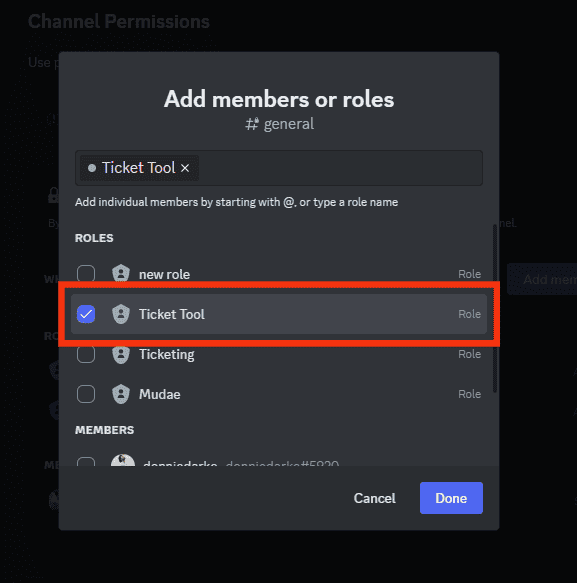Cancel adding members or roles
577x583 pixels.
374,498
